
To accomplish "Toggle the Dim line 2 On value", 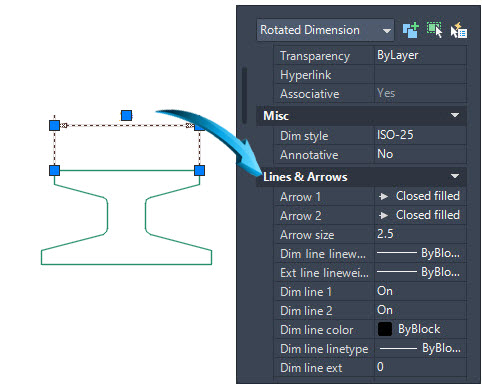I will point(420,310).
